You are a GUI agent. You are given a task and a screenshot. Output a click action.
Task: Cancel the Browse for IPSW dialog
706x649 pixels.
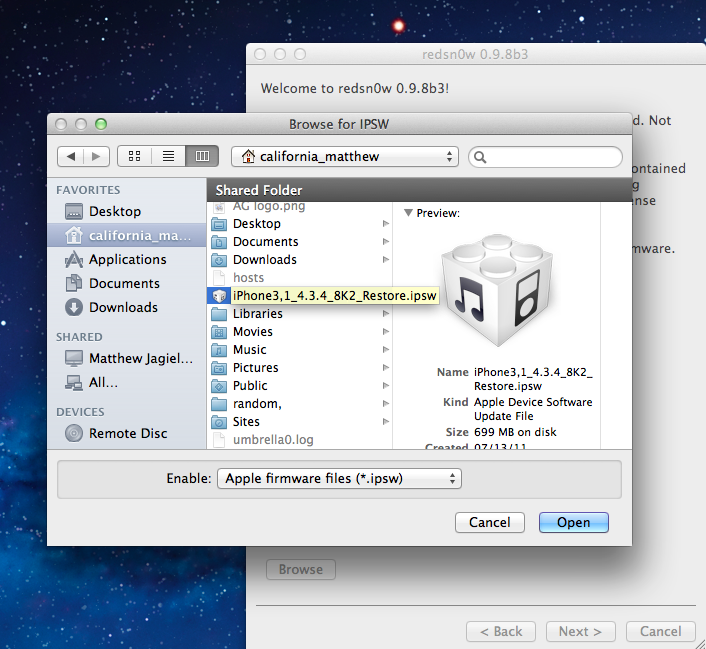click(x=489, y=522)
